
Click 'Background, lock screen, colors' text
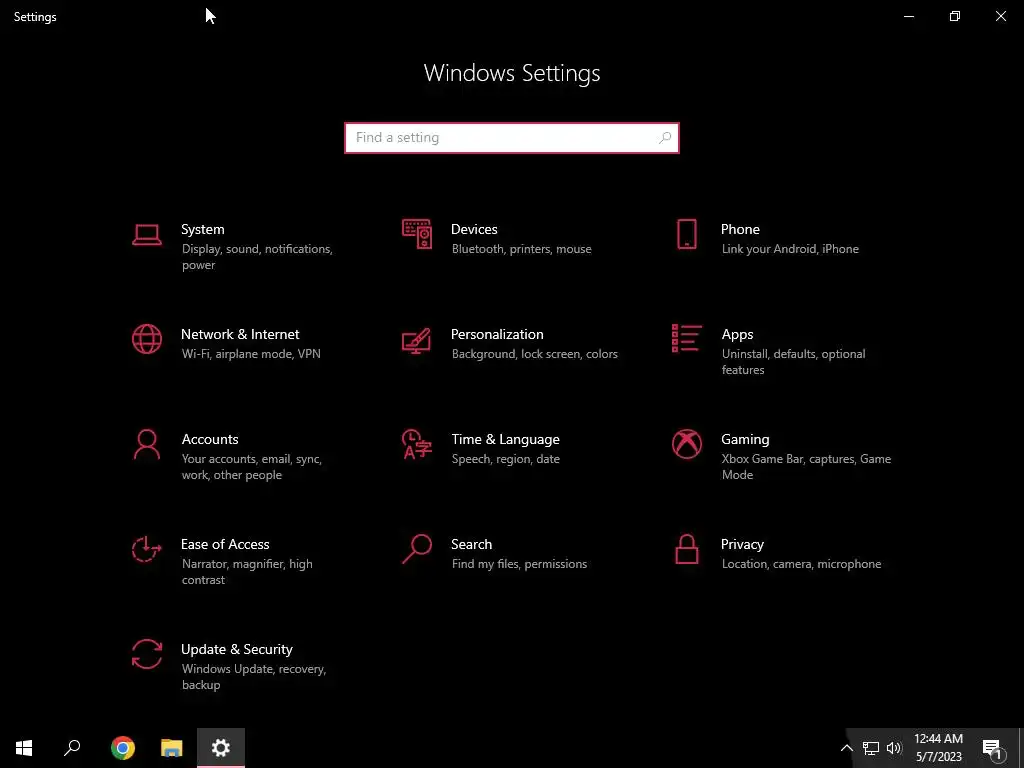(534, 354)
